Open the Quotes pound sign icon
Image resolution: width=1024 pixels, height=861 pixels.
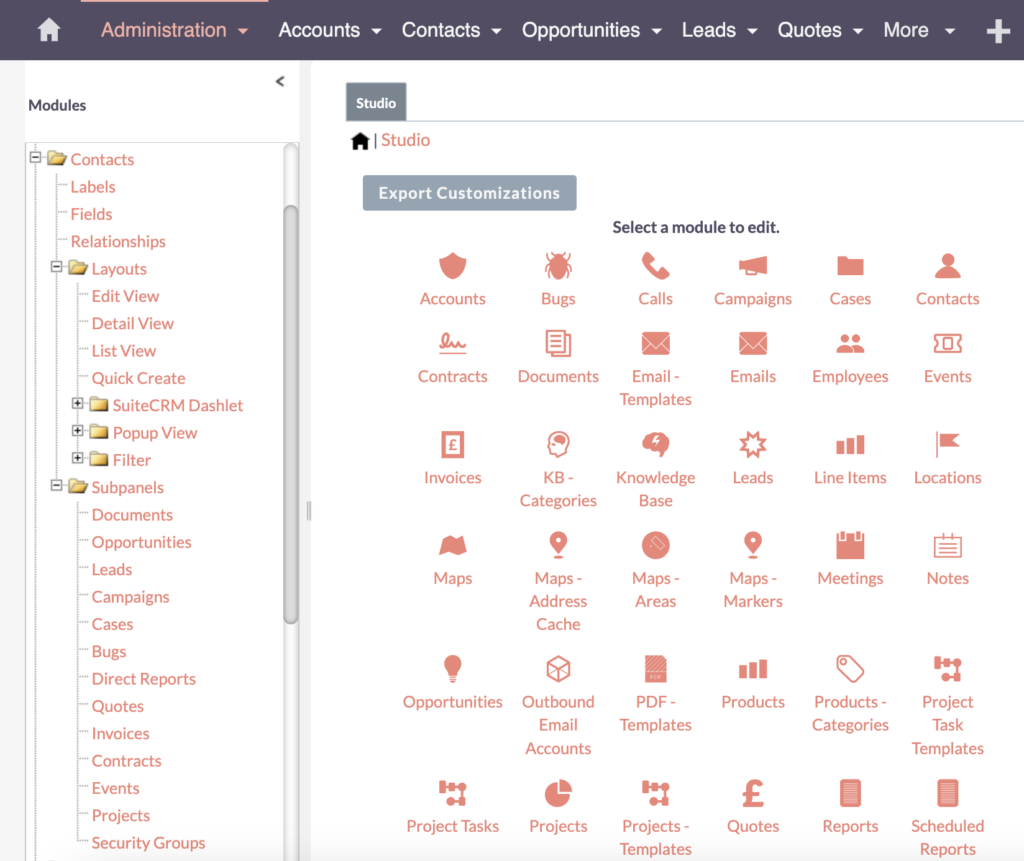(x=753, y=794)
